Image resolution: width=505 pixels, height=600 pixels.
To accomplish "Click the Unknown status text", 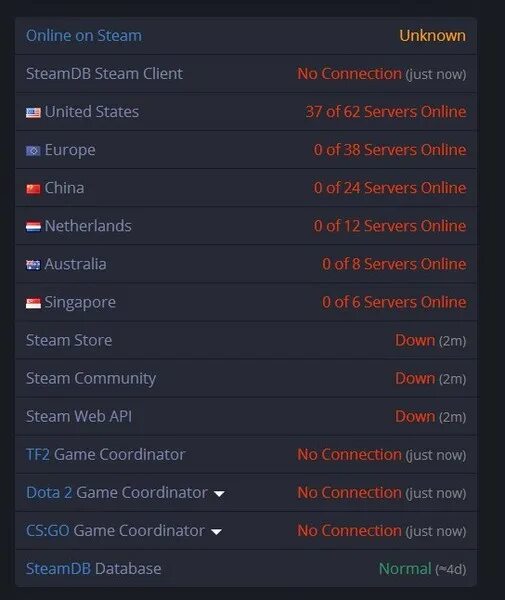I will click(x=433, y=36).
